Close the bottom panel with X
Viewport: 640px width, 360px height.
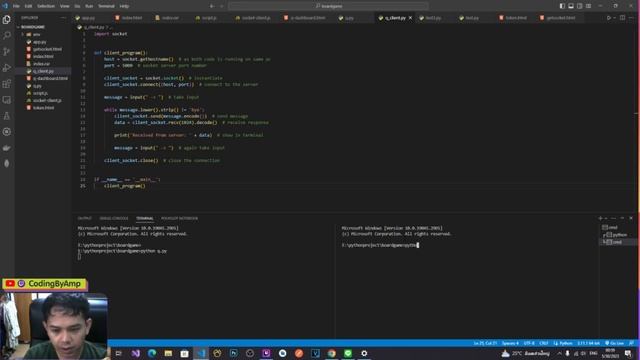click(x=631, y=218)
